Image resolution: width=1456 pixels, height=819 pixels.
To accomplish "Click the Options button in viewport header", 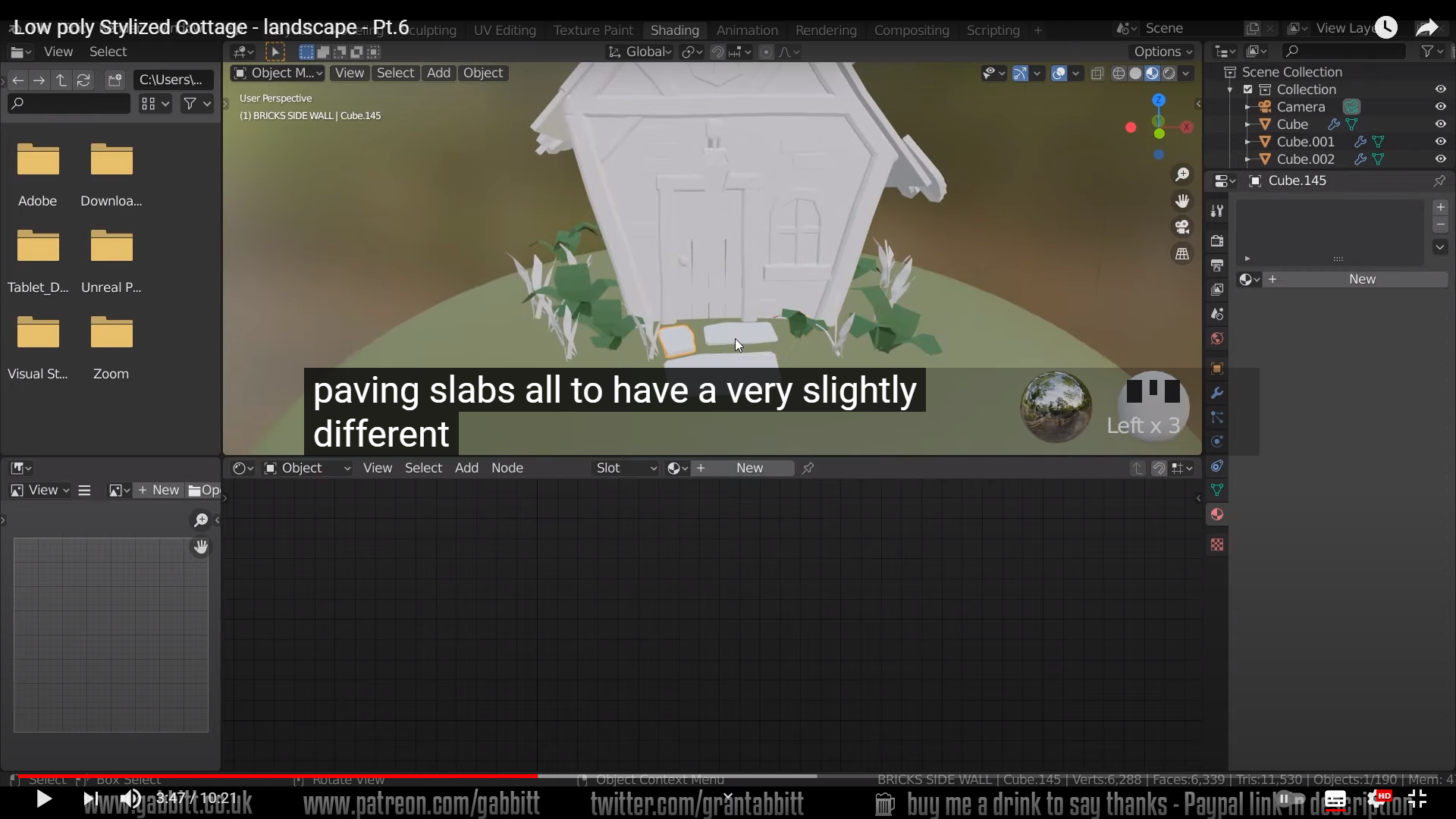I will tap(1163, 52).
